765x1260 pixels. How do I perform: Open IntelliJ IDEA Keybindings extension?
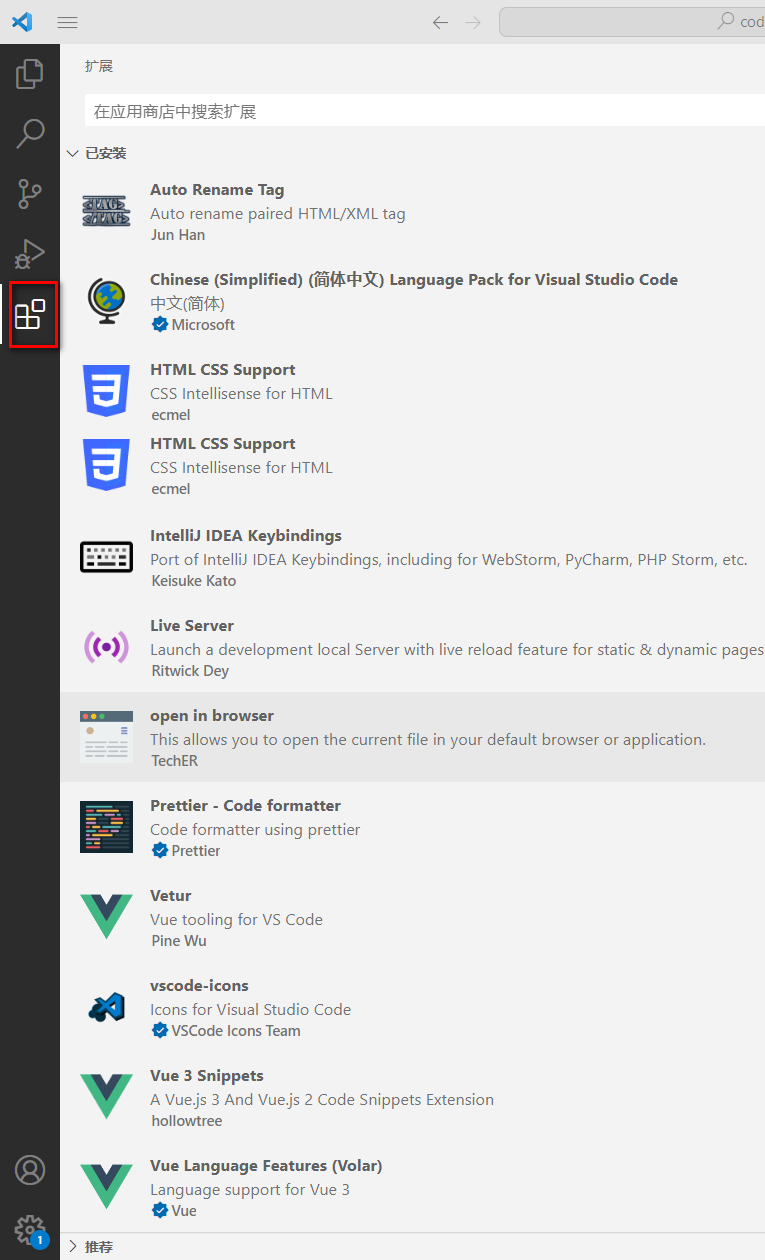246,536
